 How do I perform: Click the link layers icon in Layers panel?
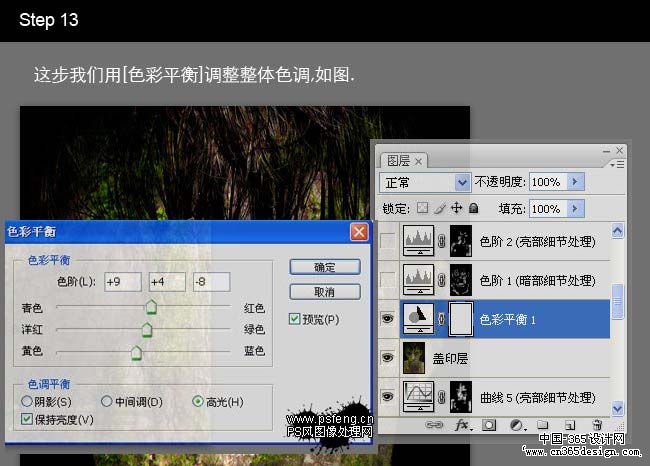434,425
